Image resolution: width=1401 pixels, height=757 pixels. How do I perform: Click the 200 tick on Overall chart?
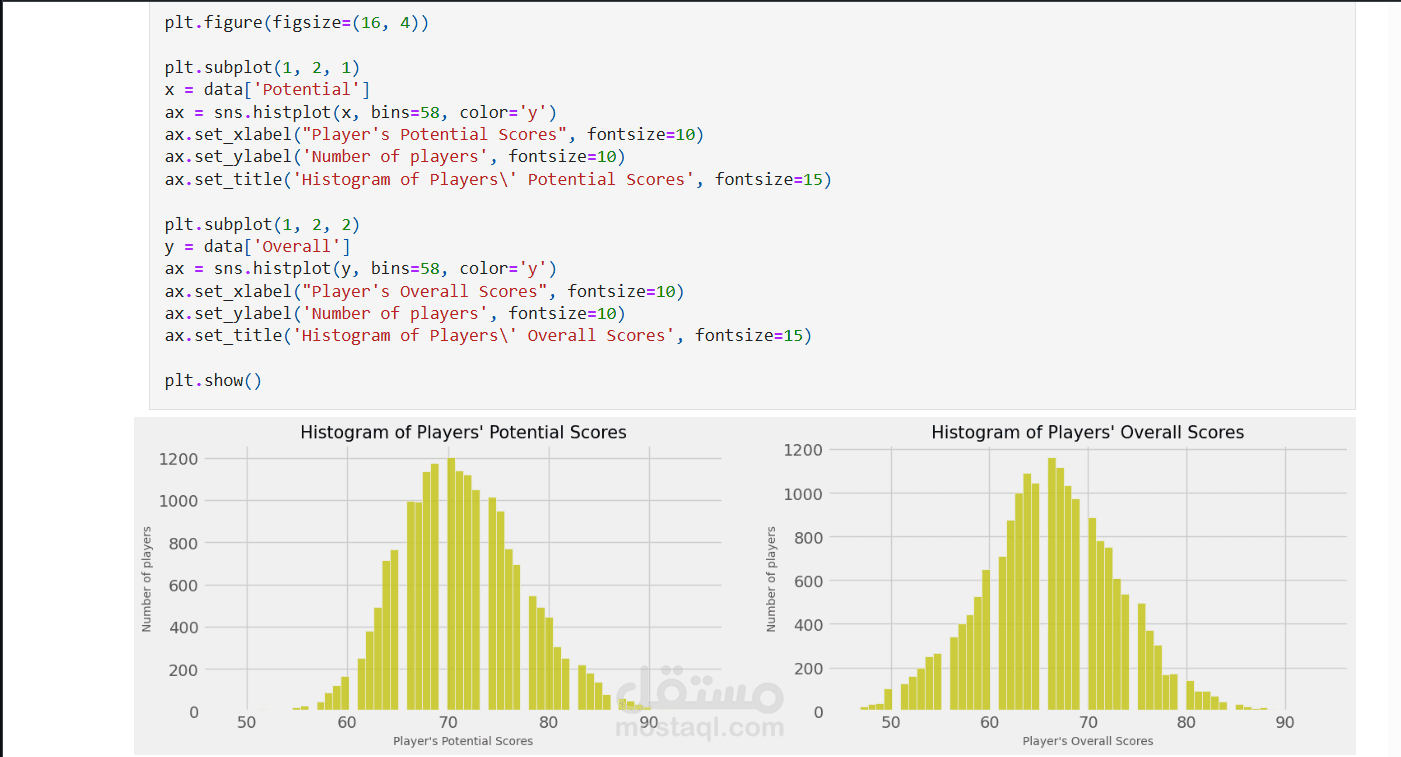click(x=807, y=669)
